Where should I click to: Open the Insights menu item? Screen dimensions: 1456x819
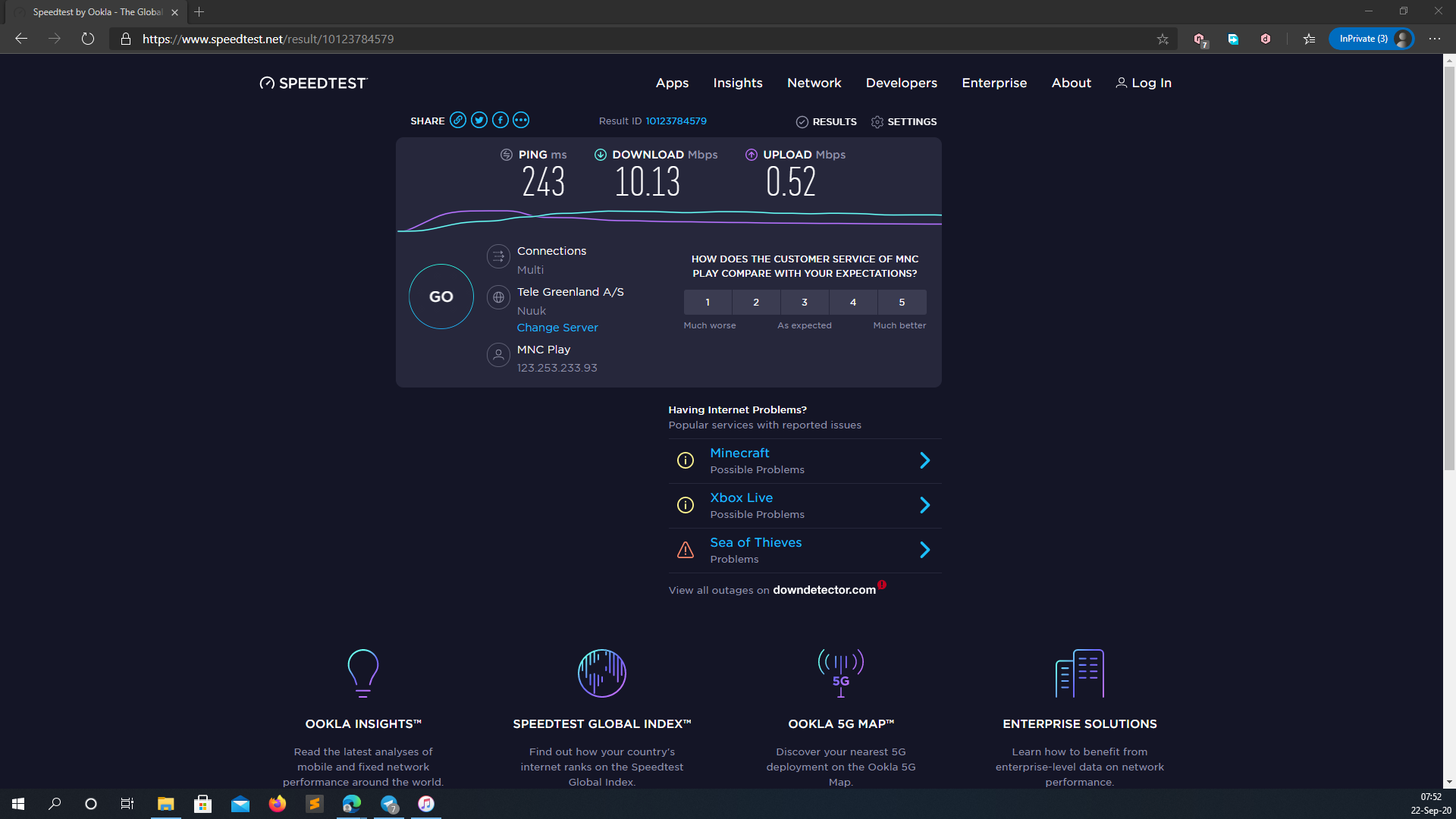737,83
